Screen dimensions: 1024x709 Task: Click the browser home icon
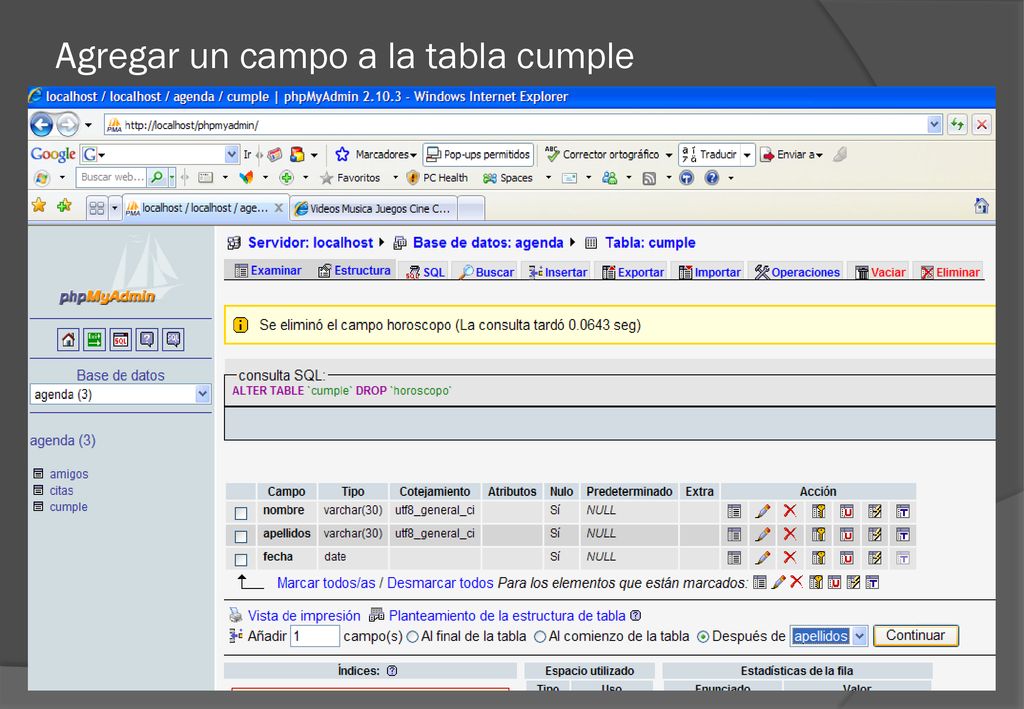point(980,206)
